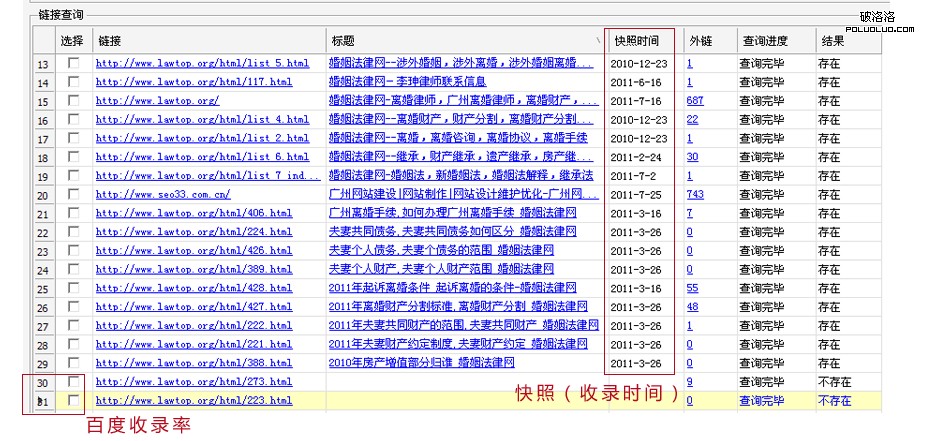Select row header number 20

coord(43,195)
